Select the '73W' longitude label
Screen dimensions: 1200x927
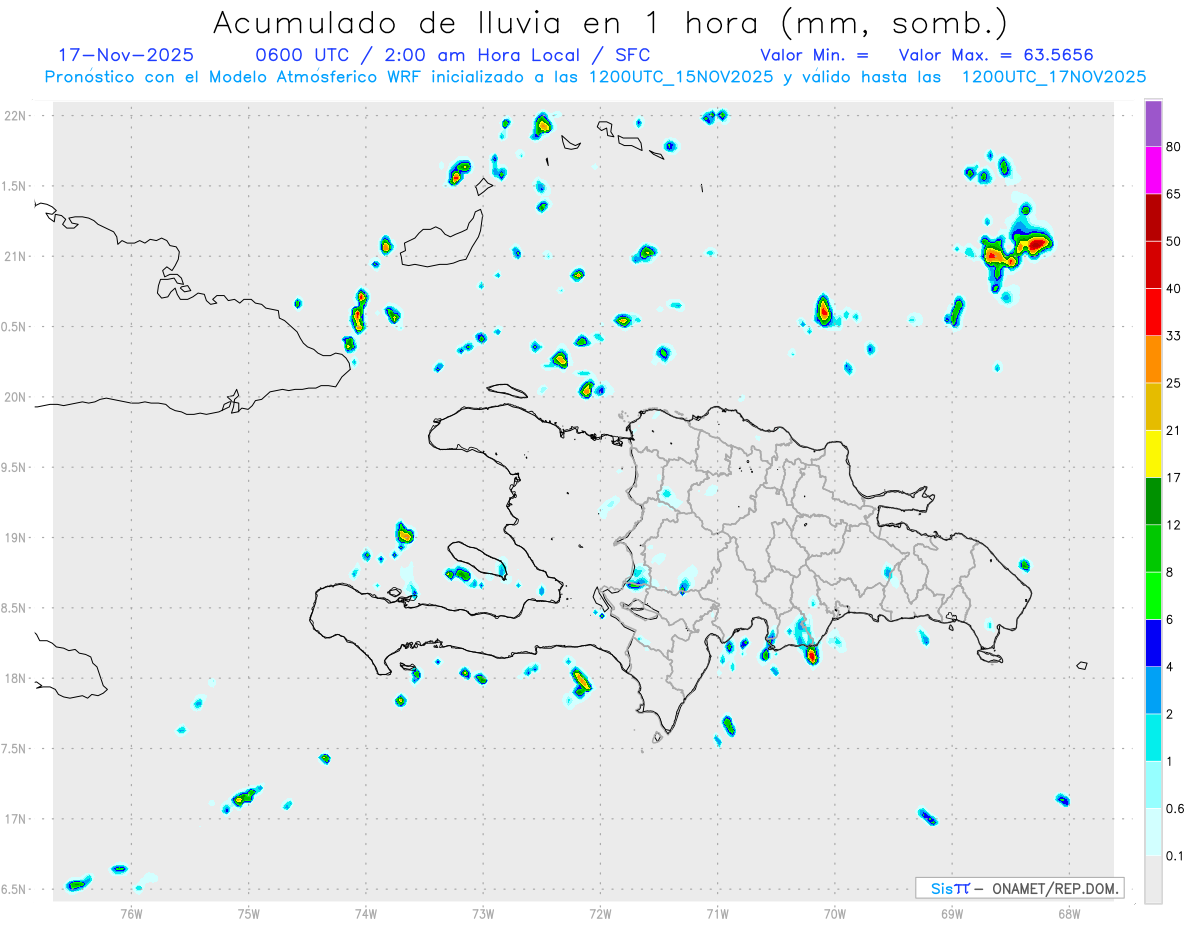483,912
